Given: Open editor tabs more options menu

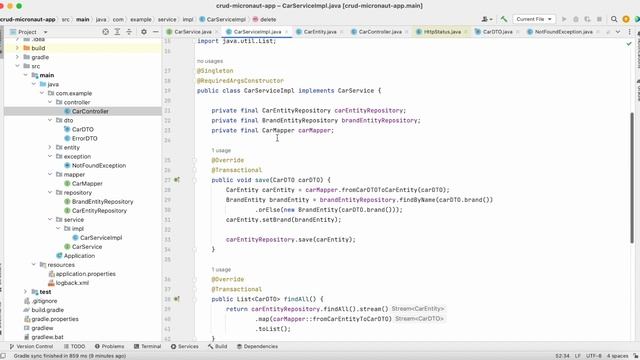Looking at the screenshot, I should tap(629, 32).
